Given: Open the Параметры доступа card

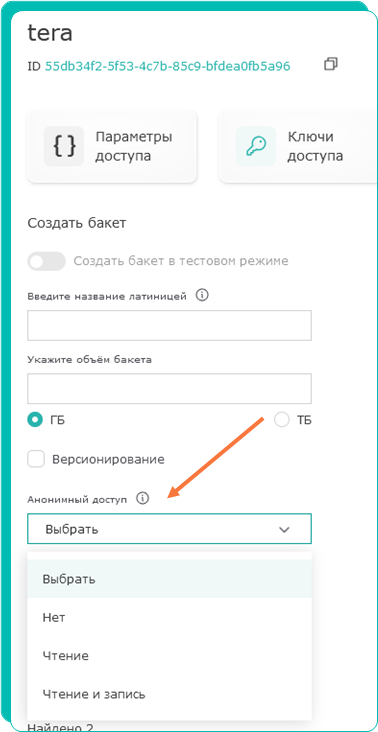Looking at the screenshot, I should point(112,146).
